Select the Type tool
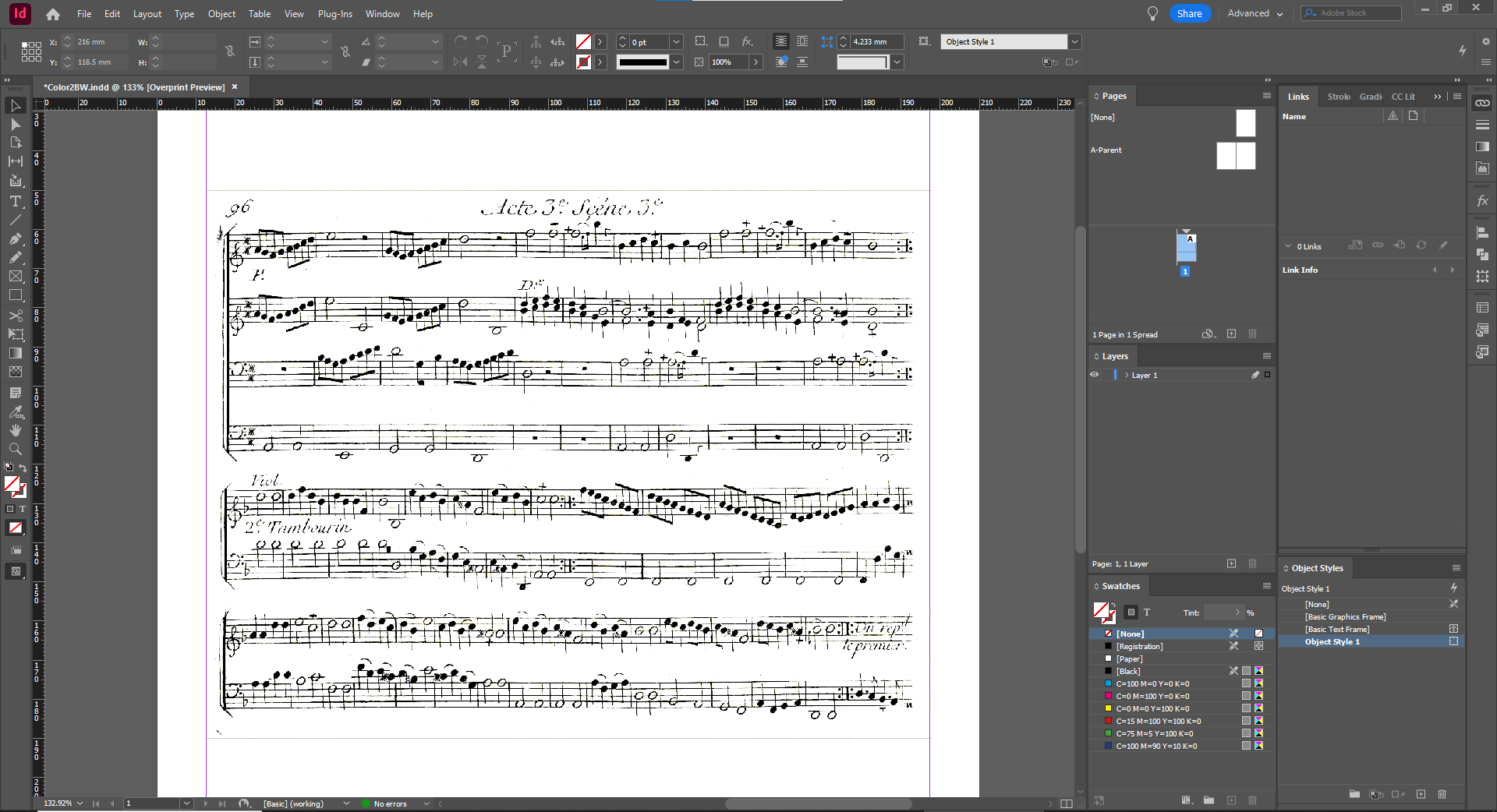The width and height of the screenshot is (1497, 812). [16, 202]
